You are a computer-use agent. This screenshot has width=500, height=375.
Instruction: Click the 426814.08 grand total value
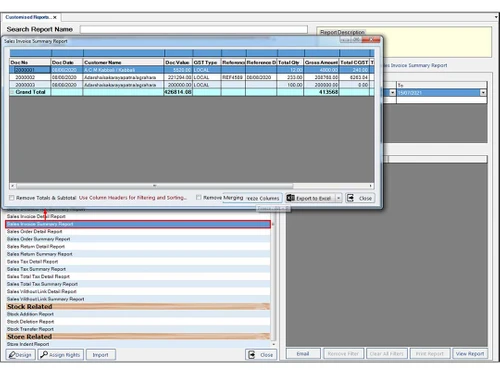(x=178, y=92)
